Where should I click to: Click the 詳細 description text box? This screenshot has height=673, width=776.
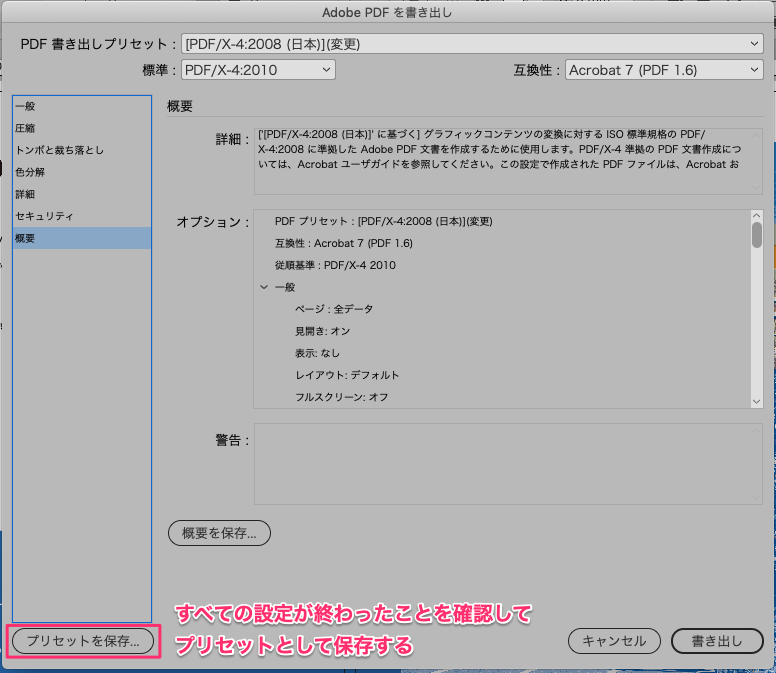(508, 161)
